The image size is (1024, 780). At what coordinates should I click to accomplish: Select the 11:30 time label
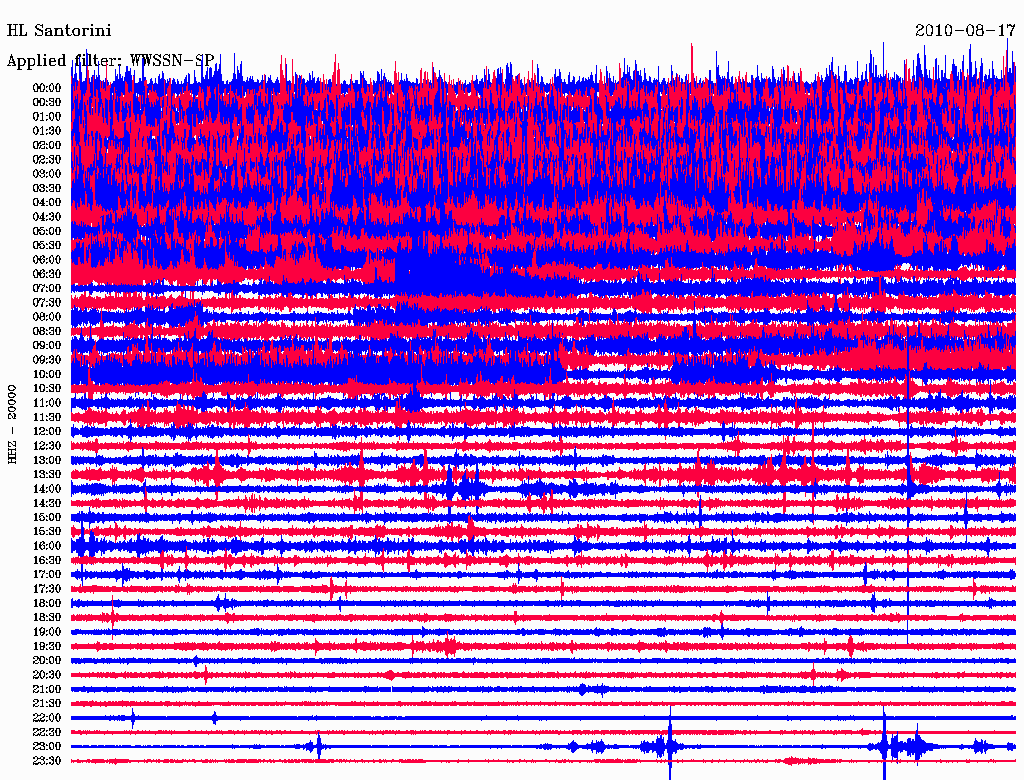click(47, 417)
